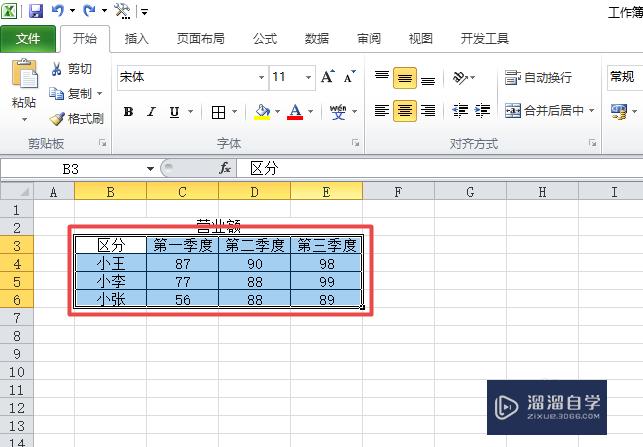643x447 pixels.
Task: Open the 文件 tab
Action: [28, 39]
